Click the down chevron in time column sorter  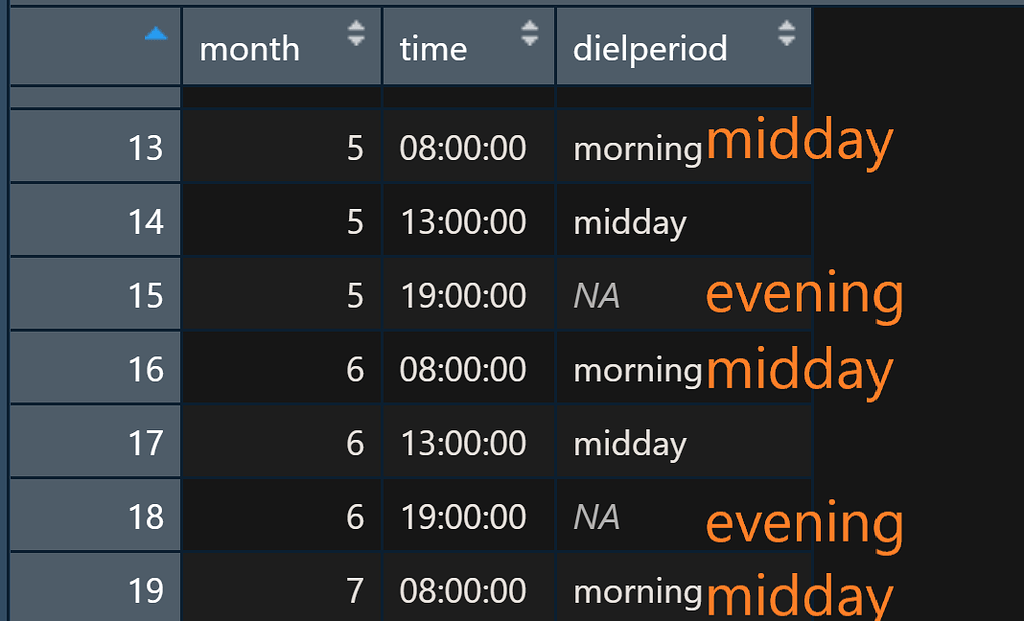click(x=530, y=39)
